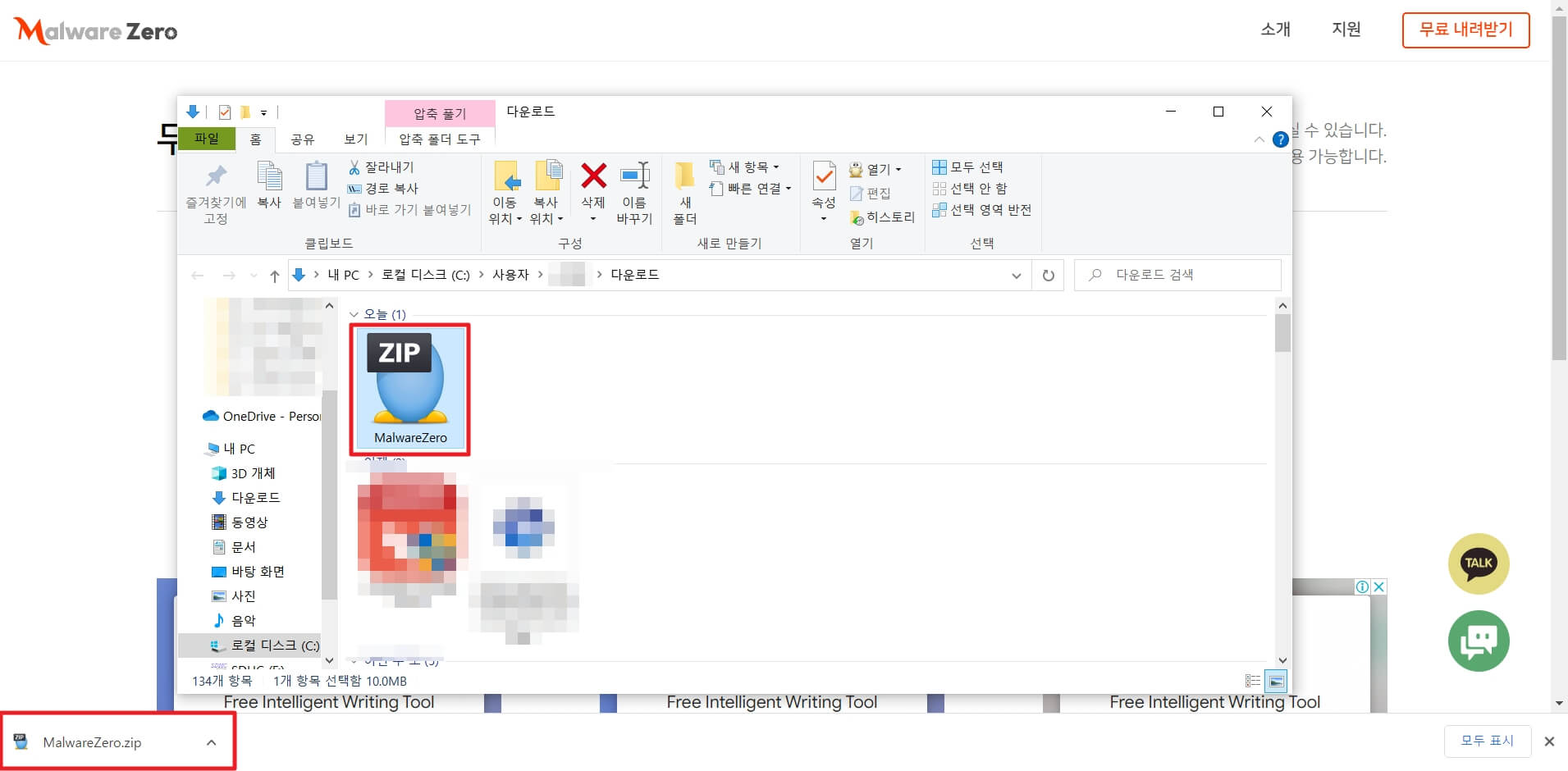Click the file list vertical scrollbar thumb
Viewport: 1568px width, 771px height.
tap(1282, 333)
